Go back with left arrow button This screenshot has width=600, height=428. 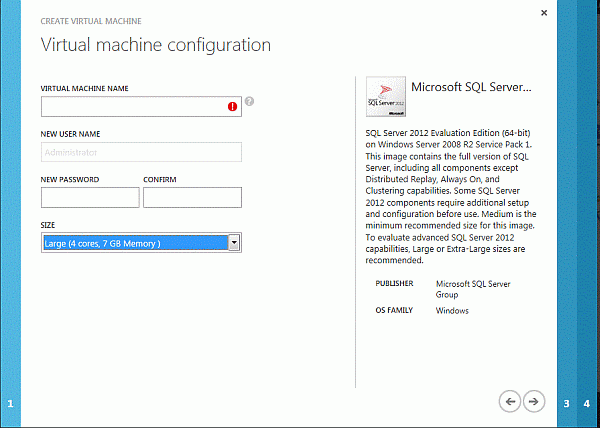pyautogui.click(x=510, y=401)
